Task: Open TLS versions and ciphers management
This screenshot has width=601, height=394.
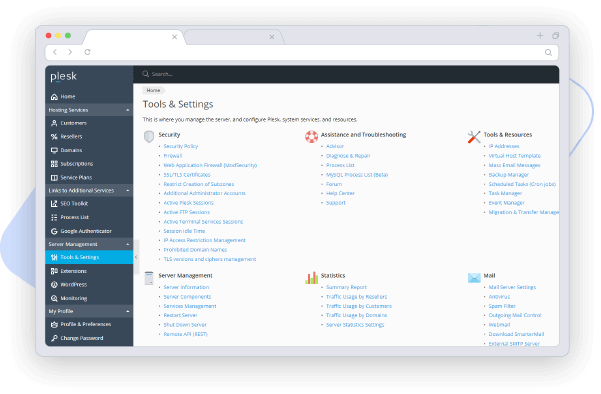Action: point(210,259)
